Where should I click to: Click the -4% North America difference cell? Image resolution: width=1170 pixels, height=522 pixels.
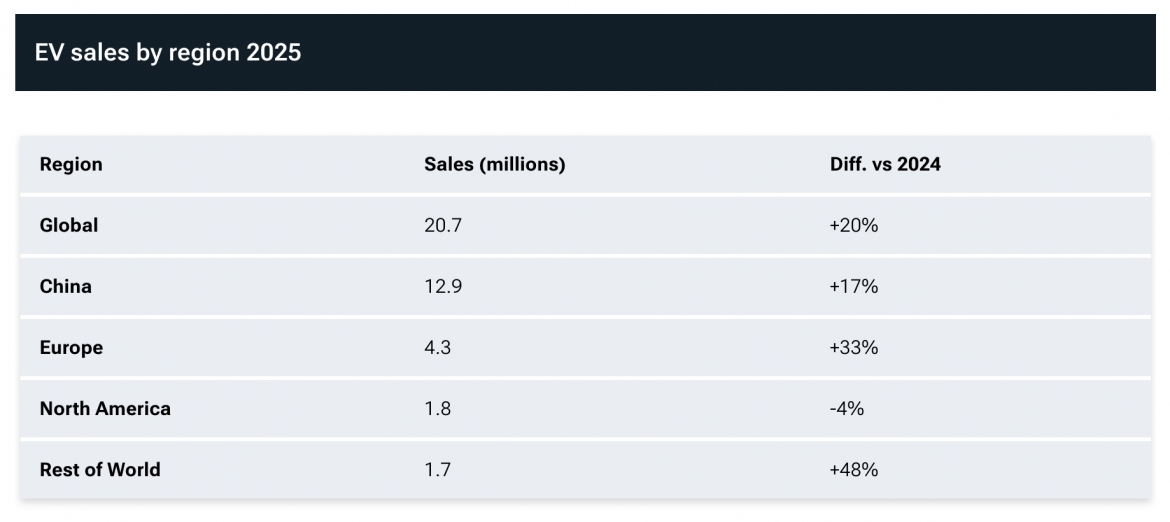[847, 409]
